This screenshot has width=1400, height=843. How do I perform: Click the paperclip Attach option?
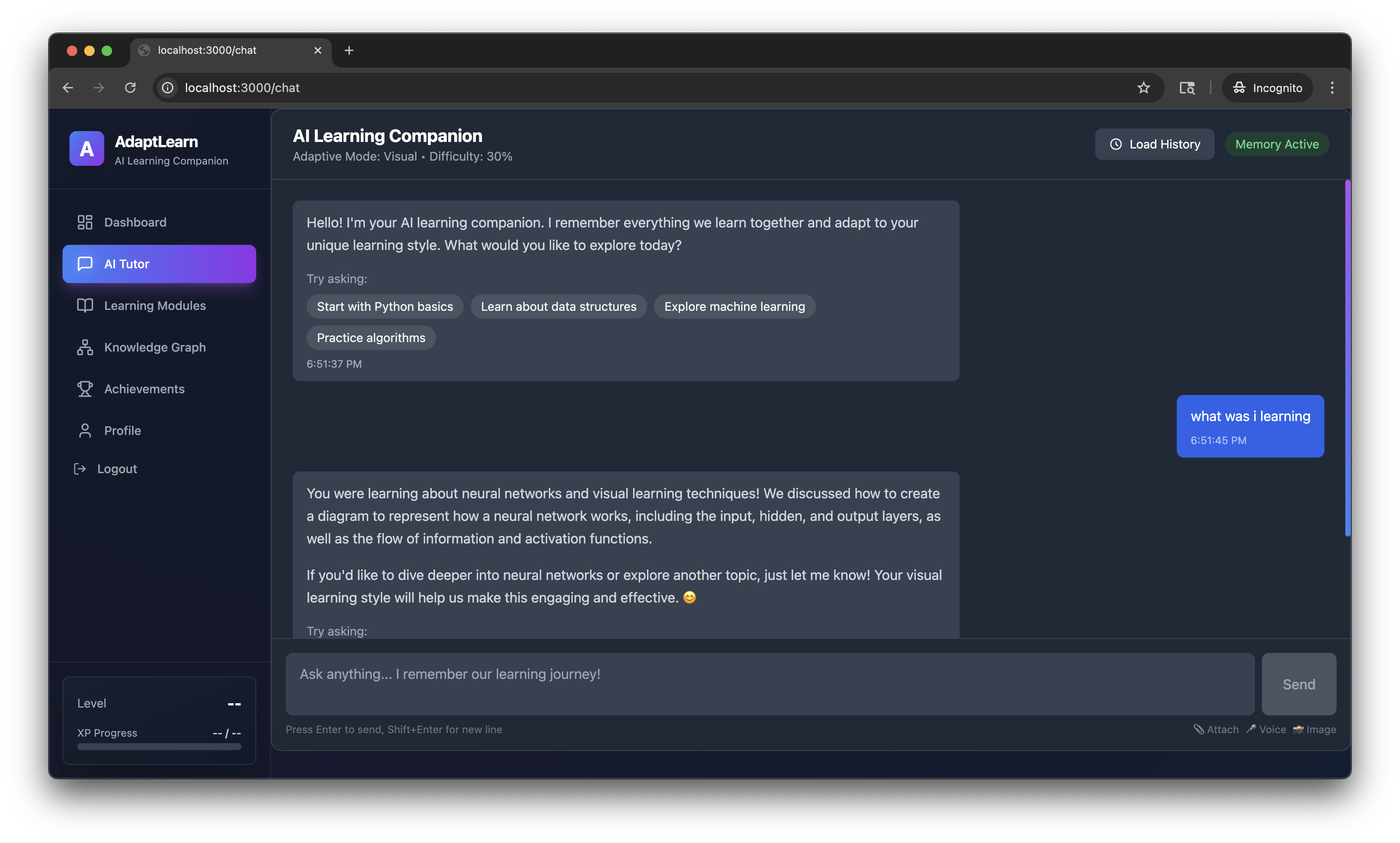1216,729
